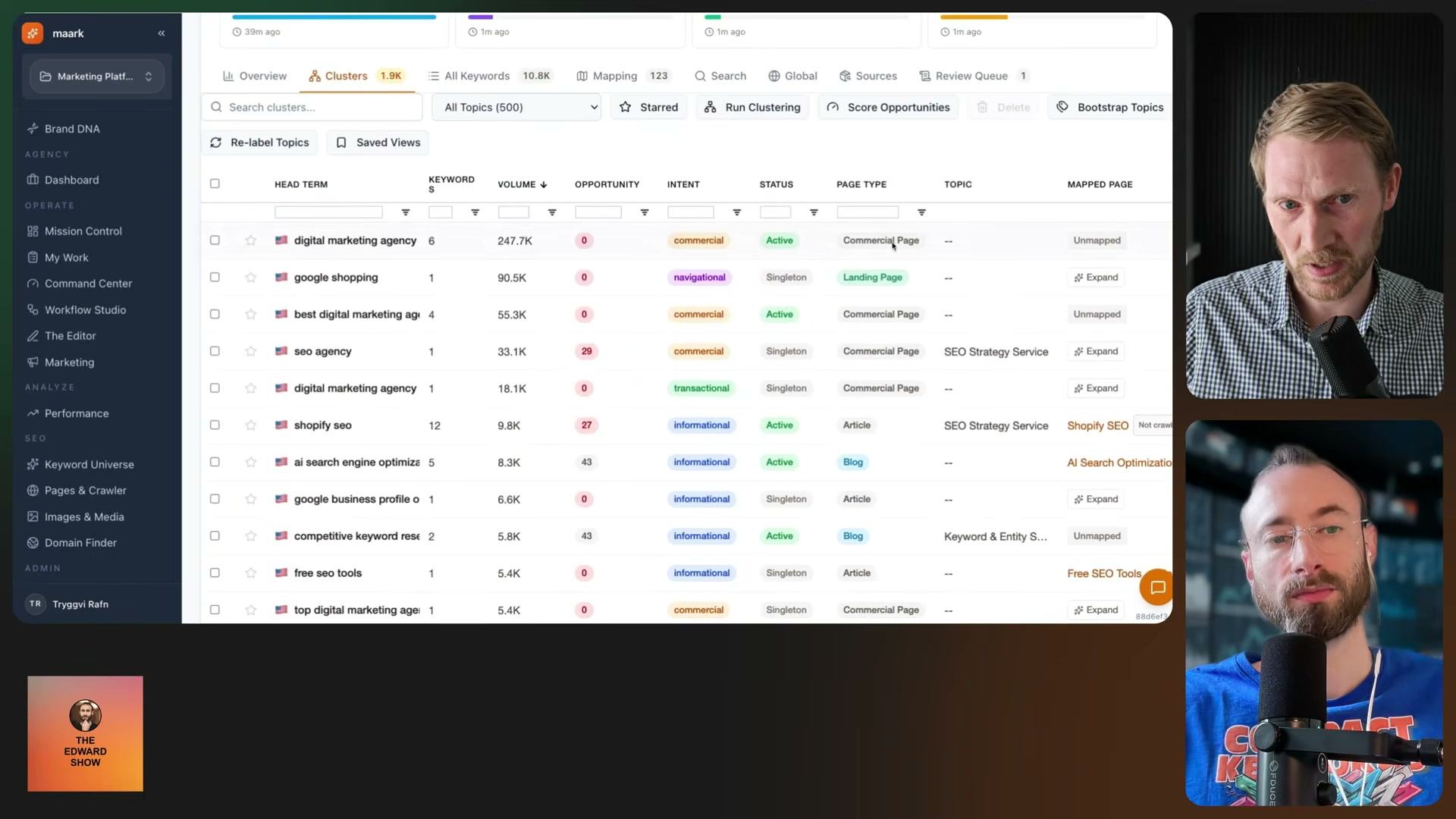
Task: Click the purple progress bar on second card
Action: [480, 17]
